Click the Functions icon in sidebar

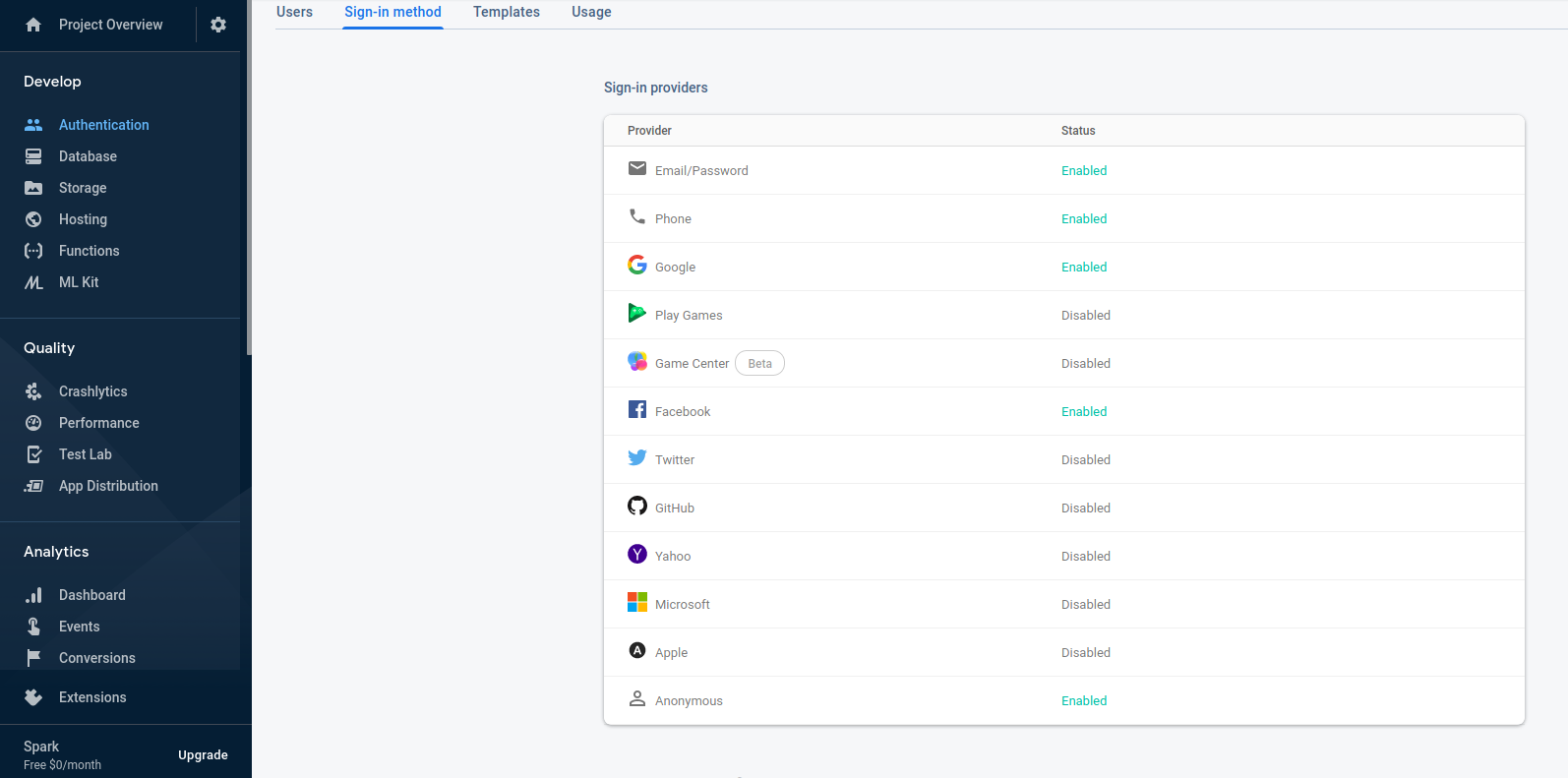point(33,251)
